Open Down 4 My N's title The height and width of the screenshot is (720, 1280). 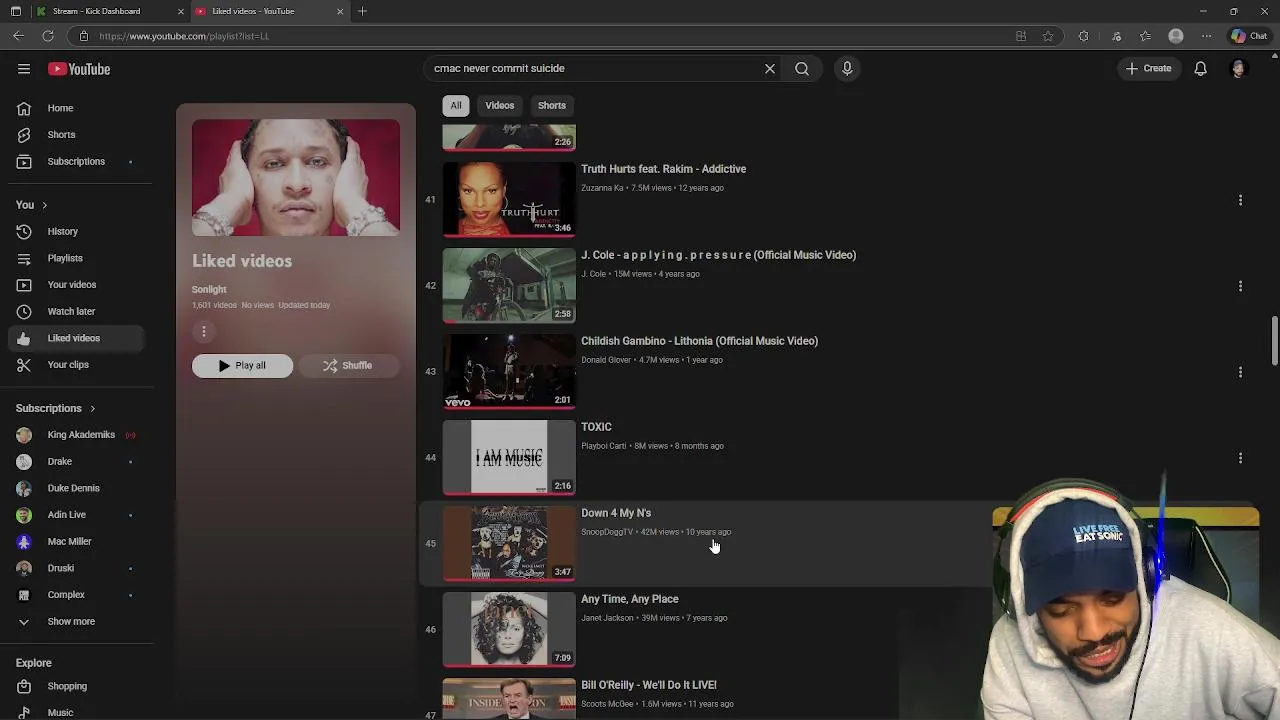coord(616,513)
